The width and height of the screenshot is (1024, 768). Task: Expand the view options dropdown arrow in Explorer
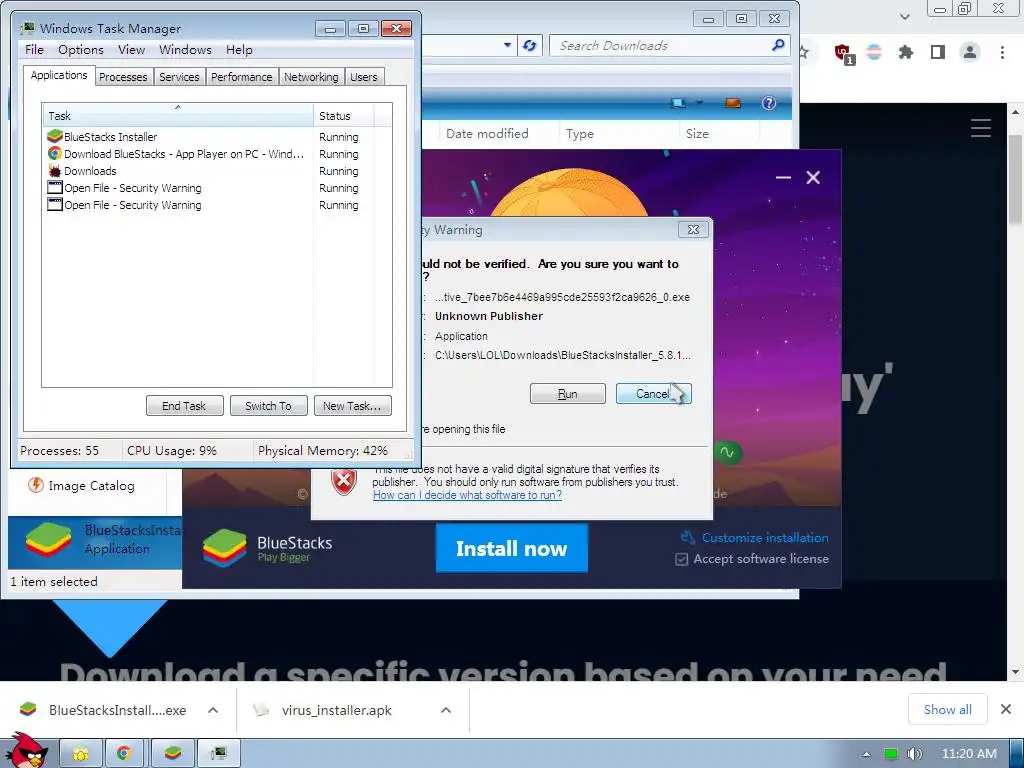tap(699, 103)
